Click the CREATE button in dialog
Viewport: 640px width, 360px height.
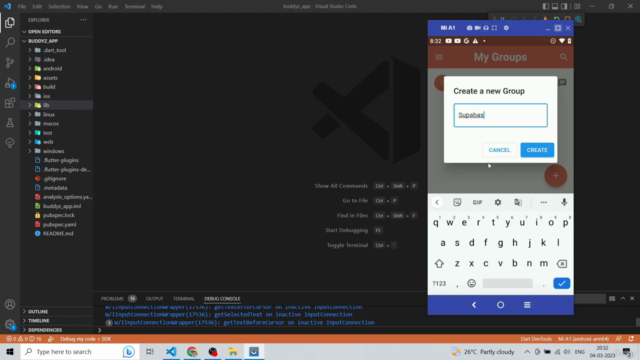click(x=537, y=150)
